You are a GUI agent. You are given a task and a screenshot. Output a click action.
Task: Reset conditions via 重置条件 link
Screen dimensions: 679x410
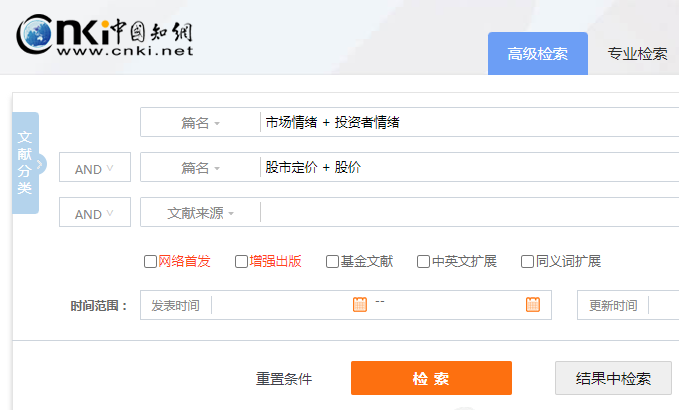pyautogui.click(x=284, y=379)
